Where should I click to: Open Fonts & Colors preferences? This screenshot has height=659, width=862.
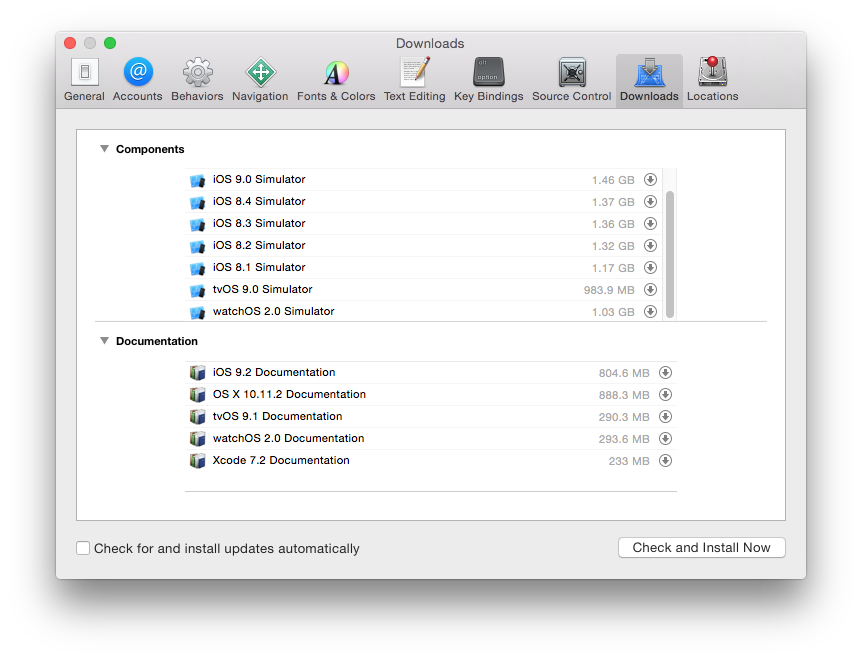tap(336, 80)
